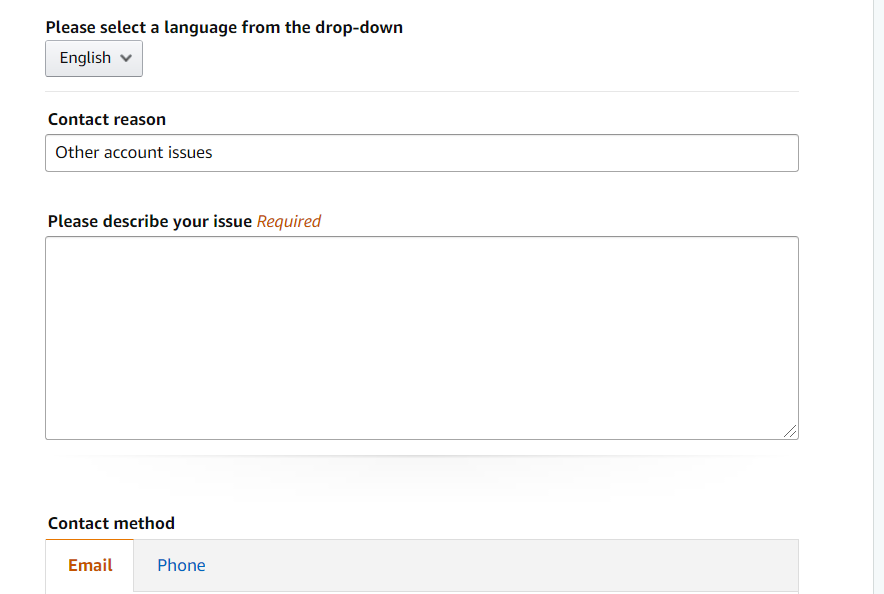This screenshot has height=594, width=884.
Task: Switch to the Email contact tab
Action: point(90,565)
